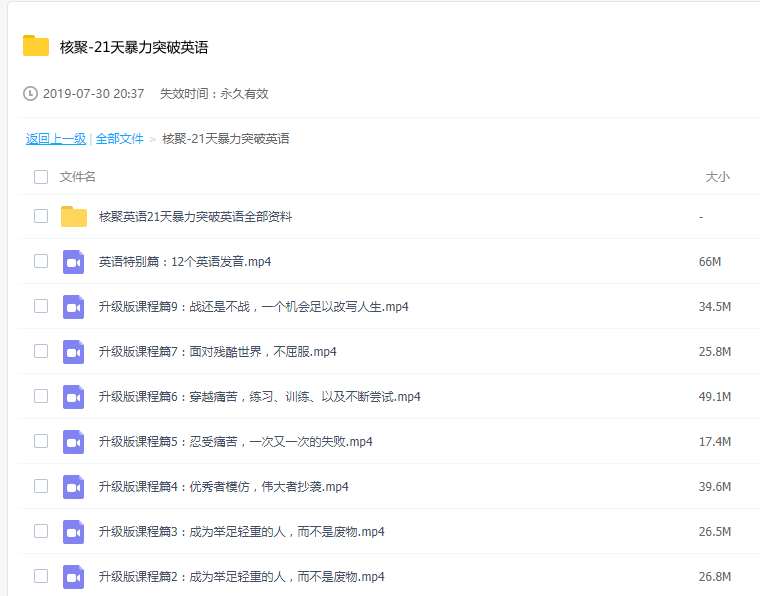
Task: Sort by the 大小 column header
Action: (x=717, y=177)
